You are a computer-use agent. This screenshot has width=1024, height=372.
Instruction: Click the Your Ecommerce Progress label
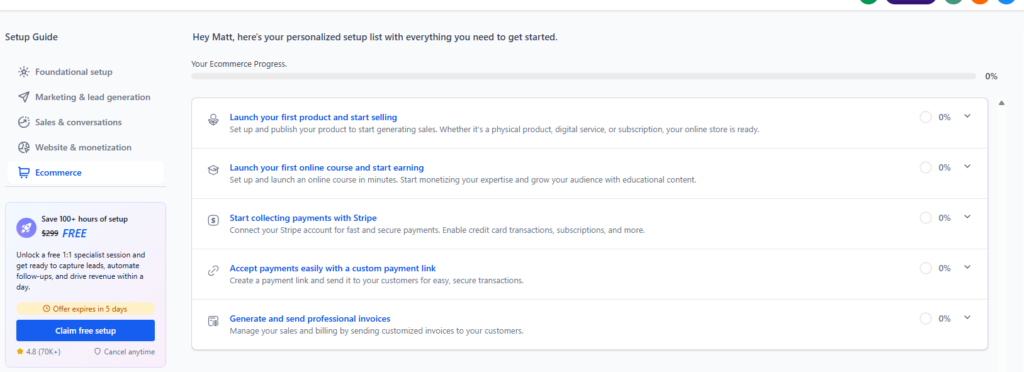(x=239, y=65)
